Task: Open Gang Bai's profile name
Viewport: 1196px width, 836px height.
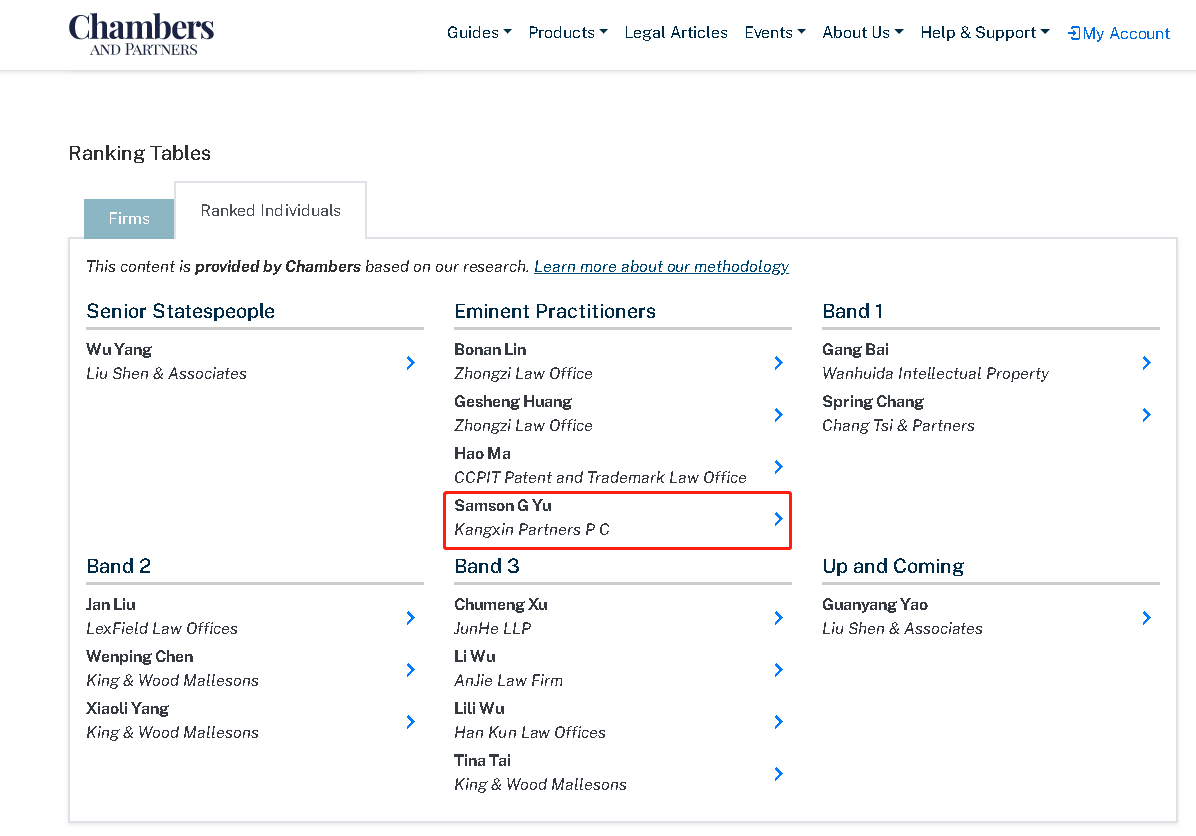Action: pos(855,349)
